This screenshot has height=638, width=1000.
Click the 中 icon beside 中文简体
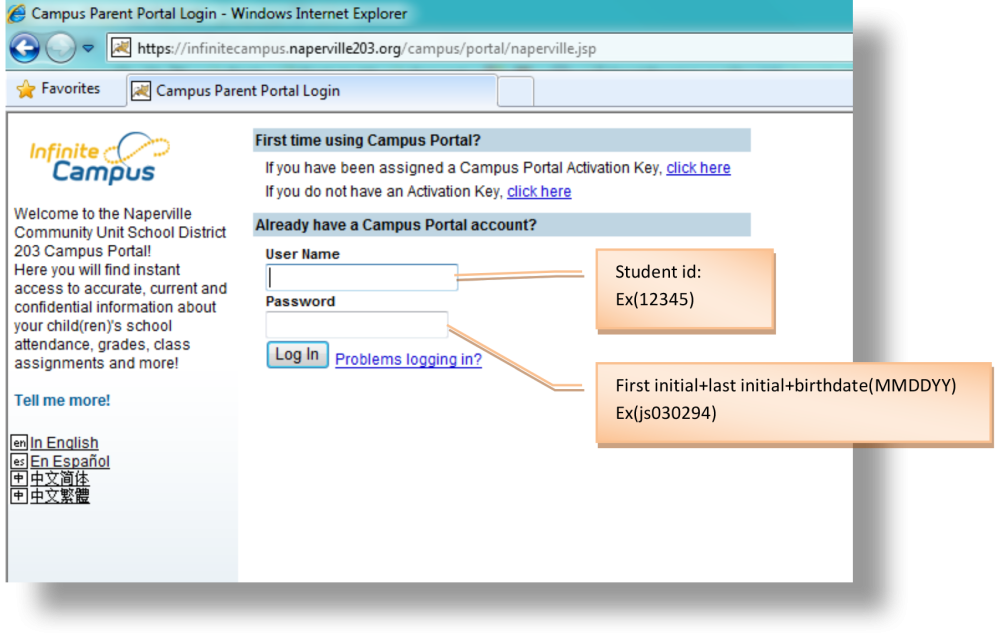pyautogui.click(x=19, y=478)
